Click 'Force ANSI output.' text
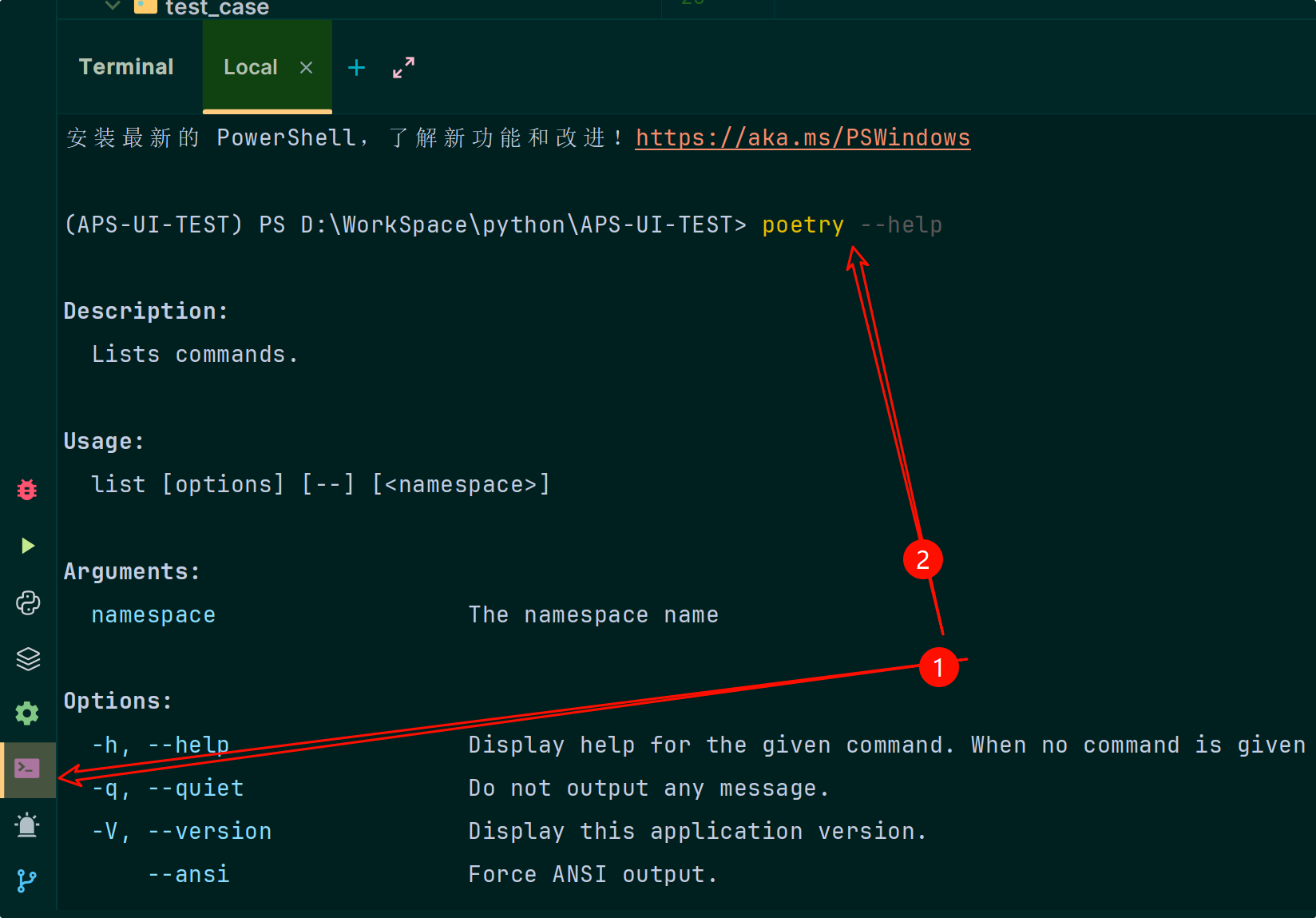 [593, 874]
